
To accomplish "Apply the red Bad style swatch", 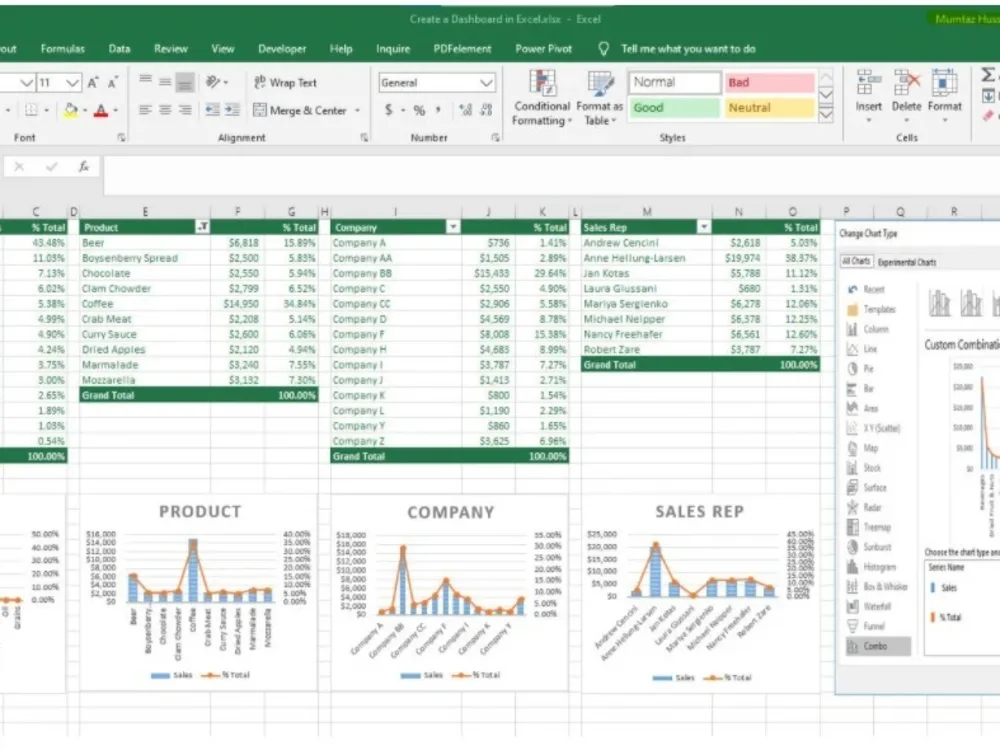I will pos(768,82).
